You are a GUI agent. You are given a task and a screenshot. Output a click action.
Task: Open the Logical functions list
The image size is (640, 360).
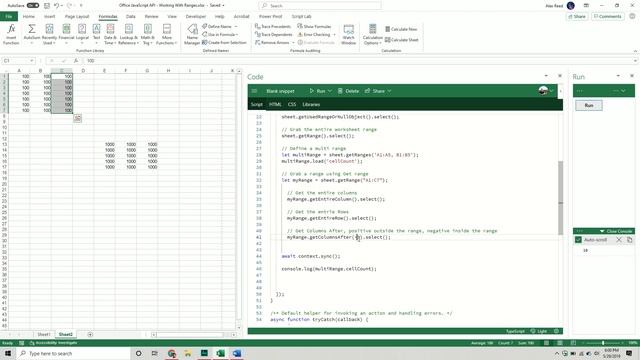(82, 34)
